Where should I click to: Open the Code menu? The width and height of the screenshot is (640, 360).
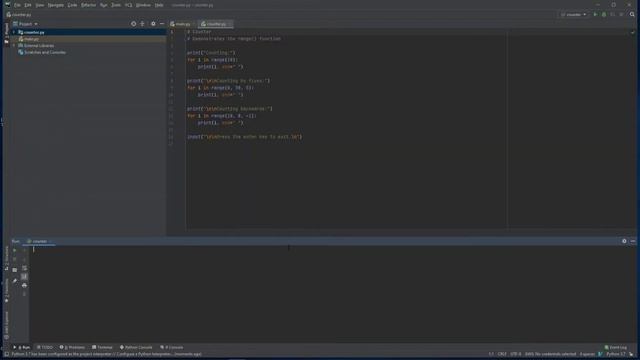point(72,5)
